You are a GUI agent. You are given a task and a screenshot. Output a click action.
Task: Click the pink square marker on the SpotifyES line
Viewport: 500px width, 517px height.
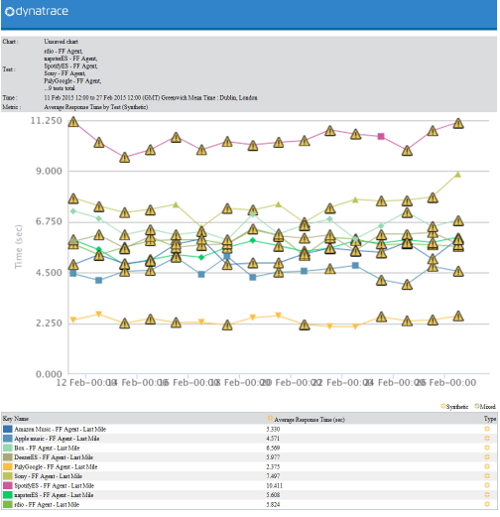point(381,136)
